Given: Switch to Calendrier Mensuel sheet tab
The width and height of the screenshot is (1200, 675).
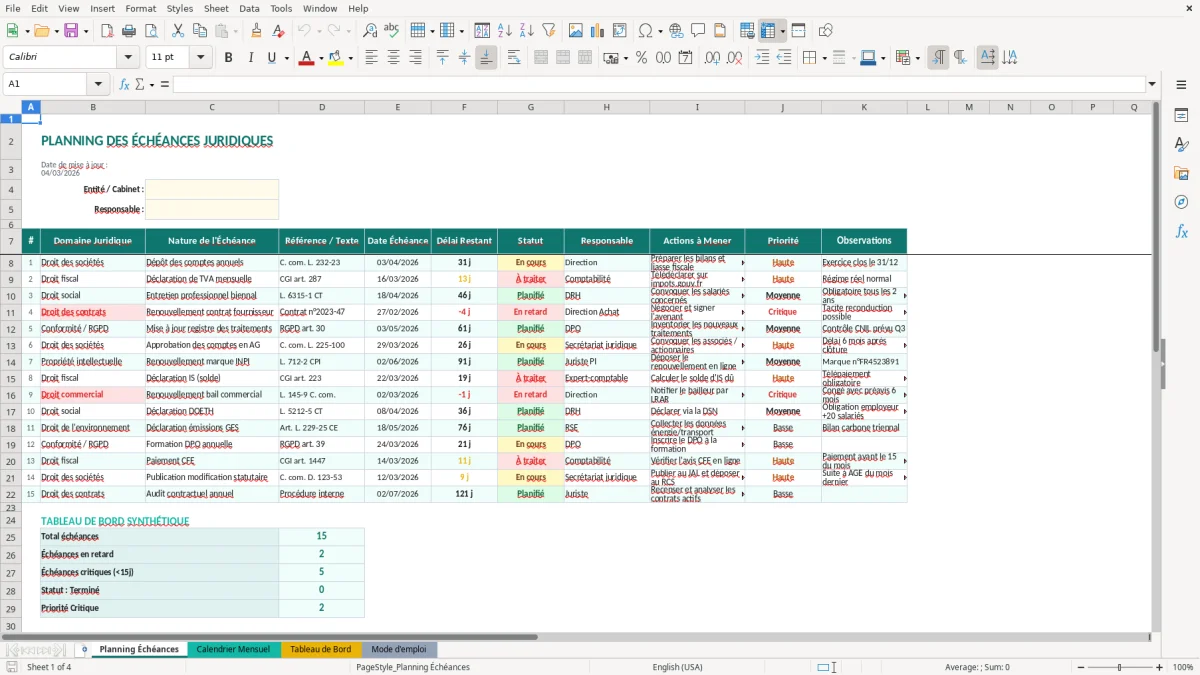Looking at the screenshot, I should point(233,649).
